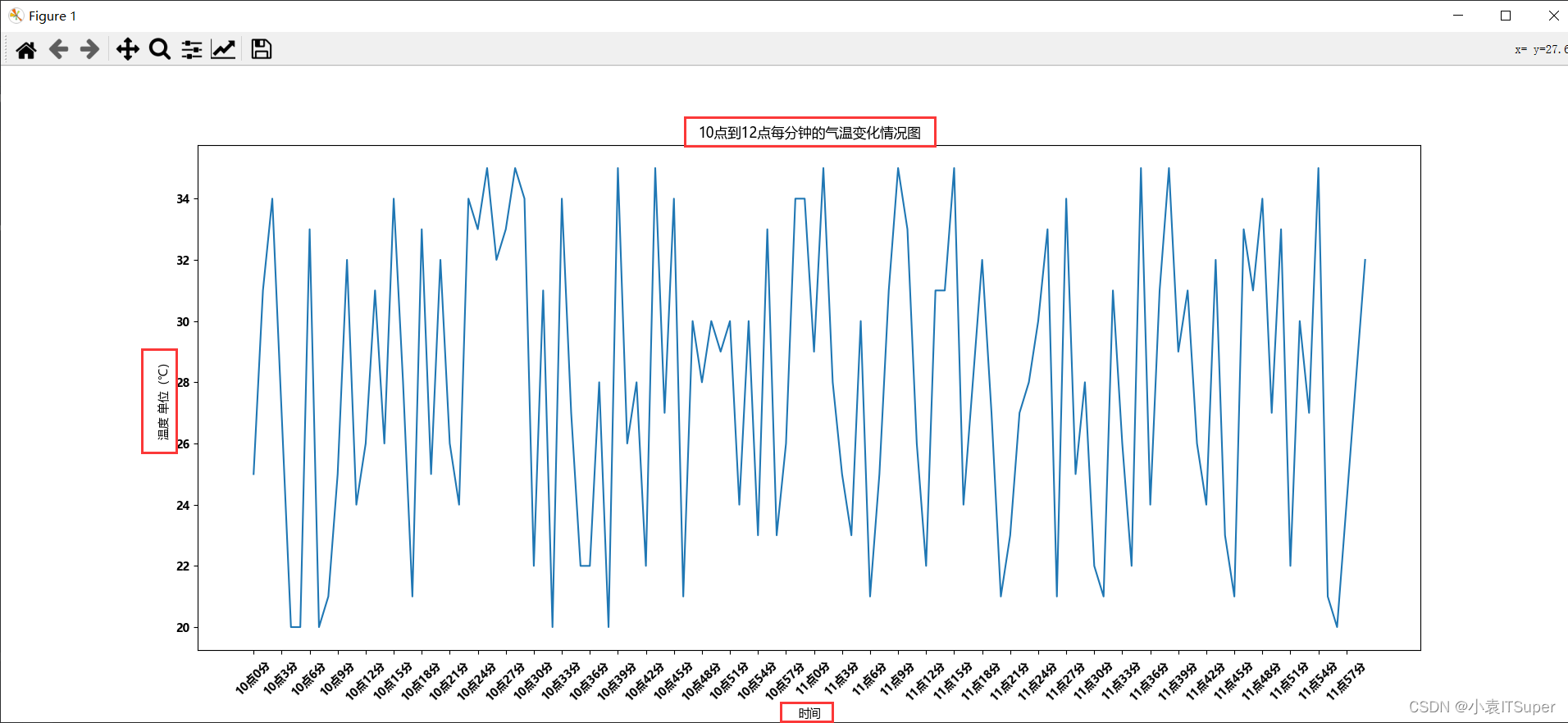Click the cursor coordinate readout in toolbar
Screen dimensions: 1568x723
[1541, 50]
